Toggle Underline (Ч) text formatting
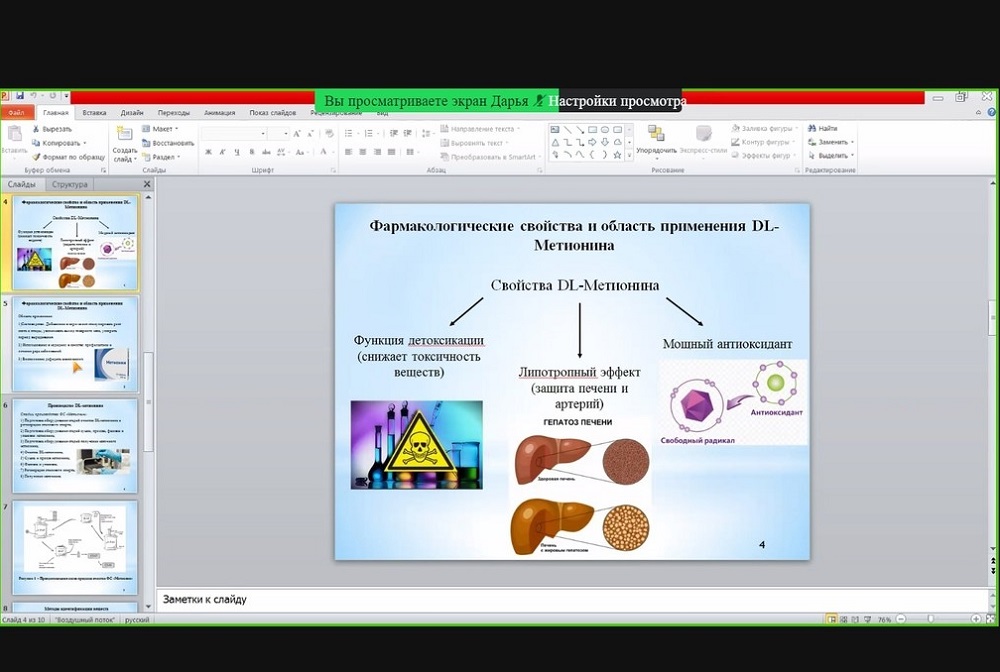The image size is (1000, 672). pos(236,152)
